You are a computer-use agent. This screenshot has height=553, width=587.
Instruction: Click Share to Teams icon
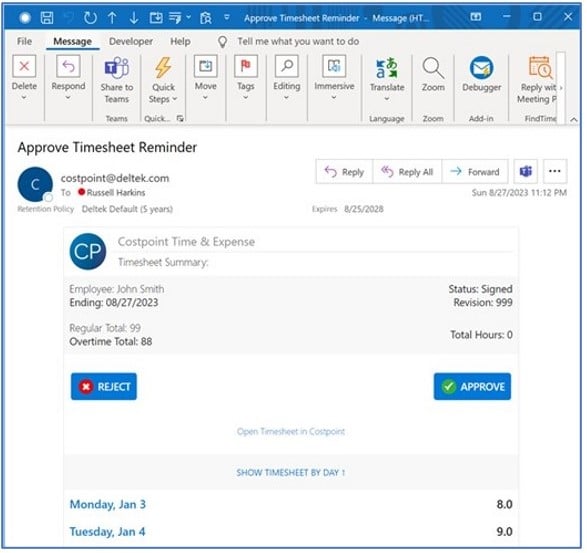[116, 68]
